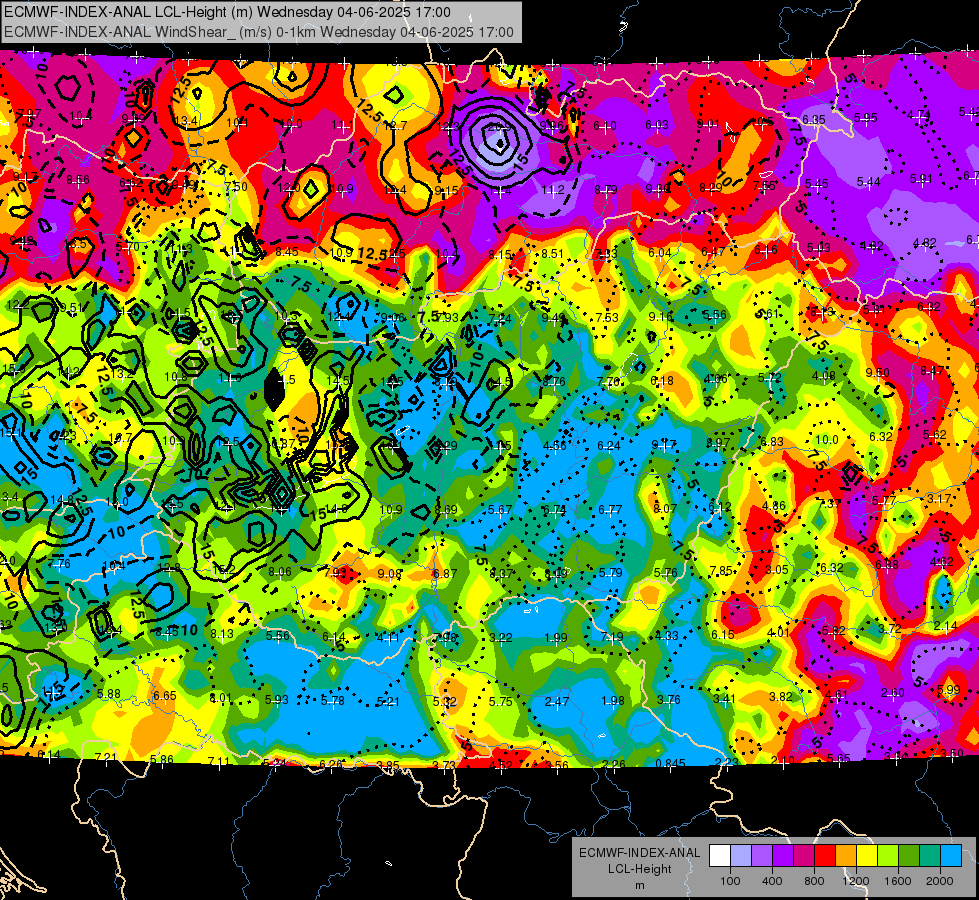979x900 pixels.
Task: Click the wind shear value 2.60
Action: 892,693
